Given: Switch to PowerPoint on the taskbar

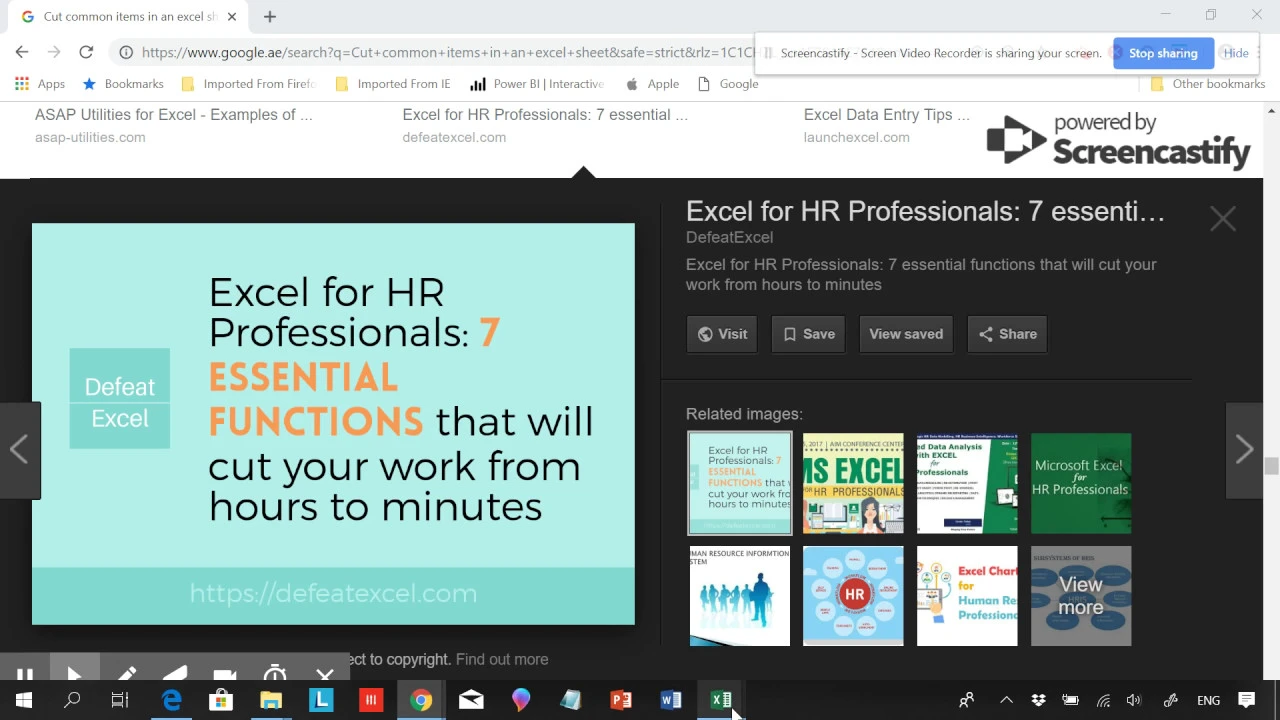Looking at the screenshot, I should click(621, 700).
